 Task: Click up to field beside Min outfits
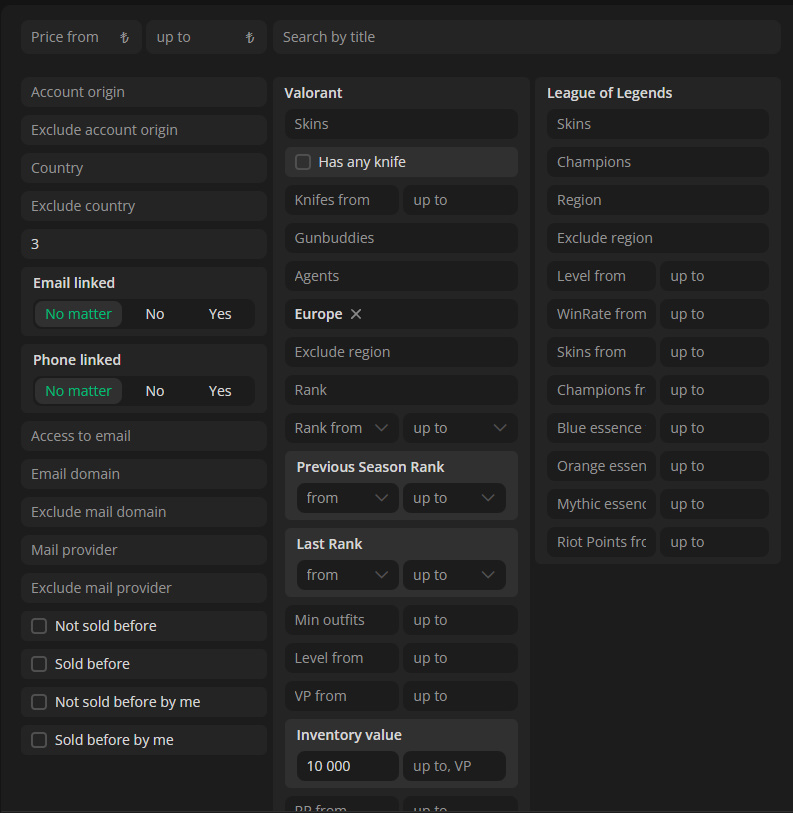pyautogui.click(x=460, y=620)
